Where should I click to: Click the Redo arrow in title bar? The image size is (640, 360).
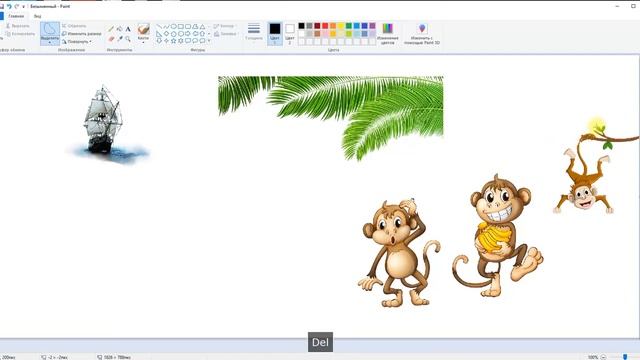pos(17,7)
